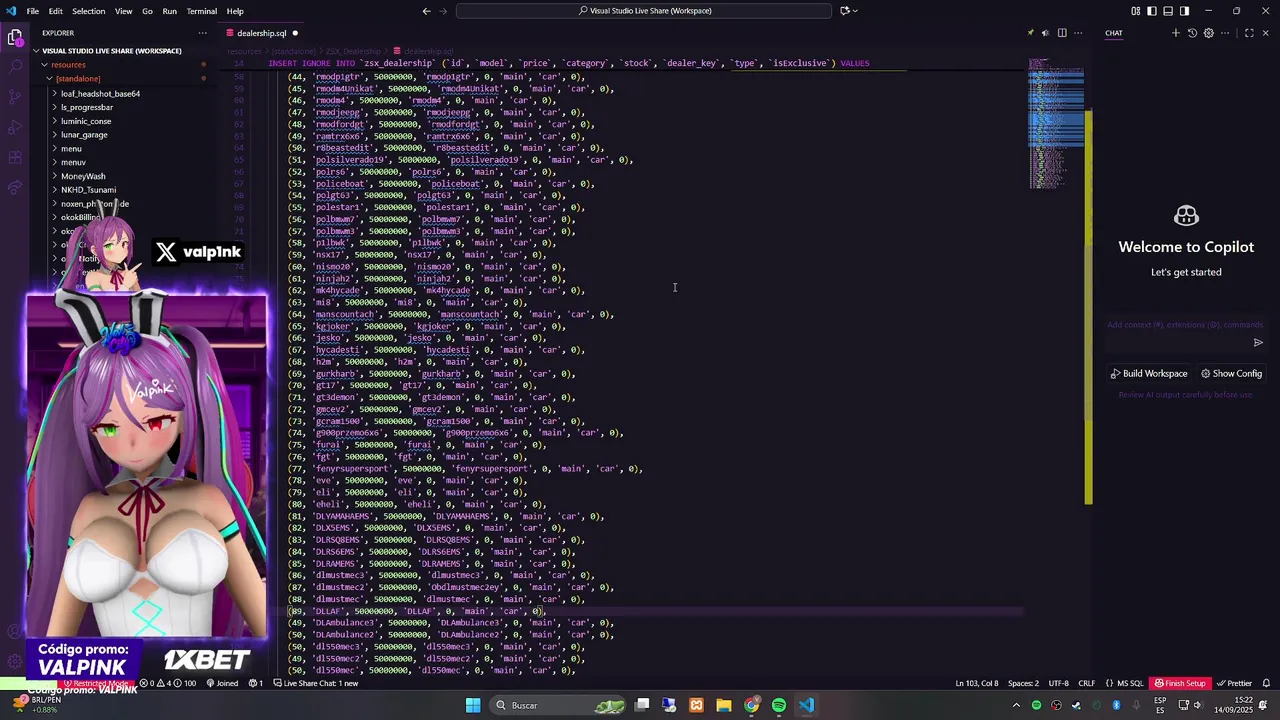The image size is (1280, 720).
Task: Open the Copilot menu beside command center
Action: tap(848, 11)
